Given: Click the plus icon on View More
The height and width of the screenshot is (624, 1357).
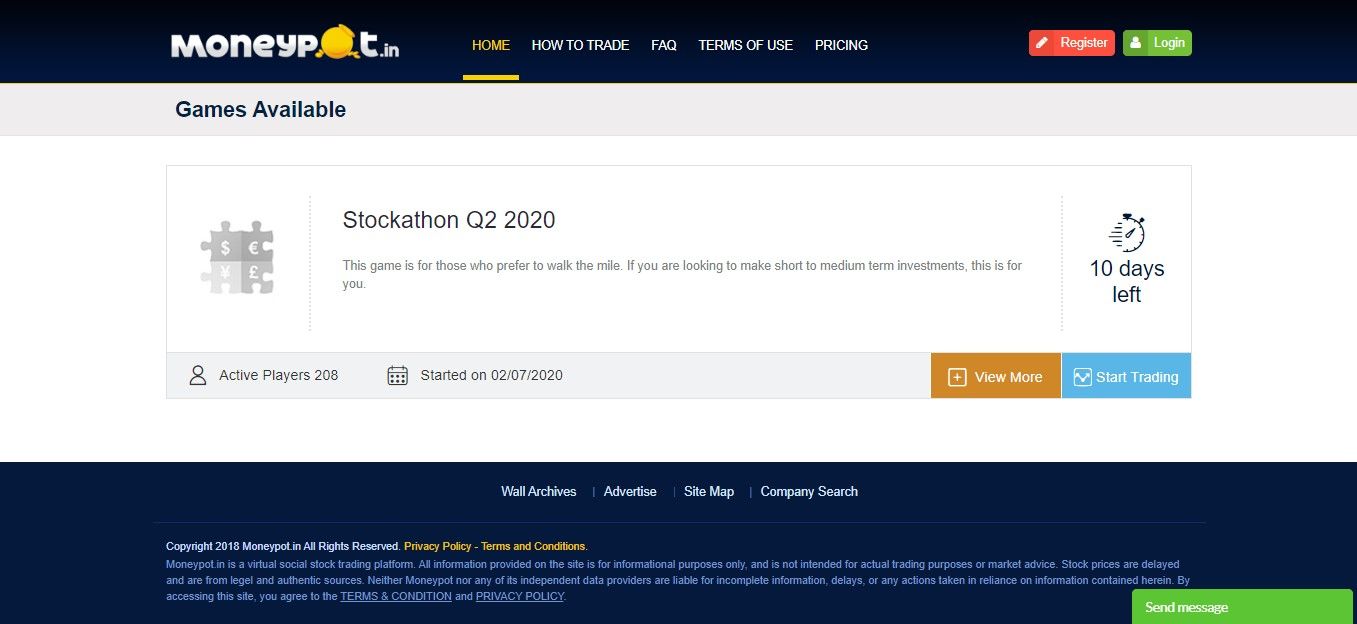Looking at the screenshot, I should 957,377.
